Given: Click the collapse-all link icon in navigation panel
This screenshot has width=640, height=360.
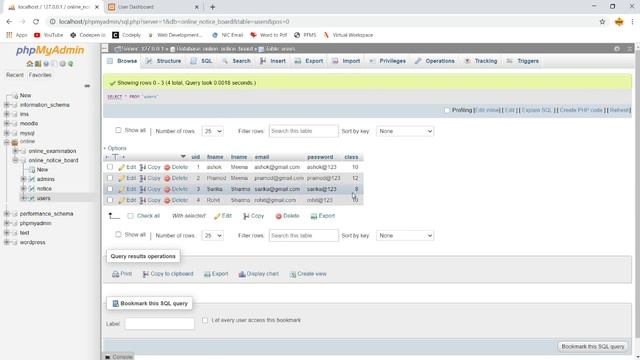Looking at the screenshot, I should (x=87, y=86).
